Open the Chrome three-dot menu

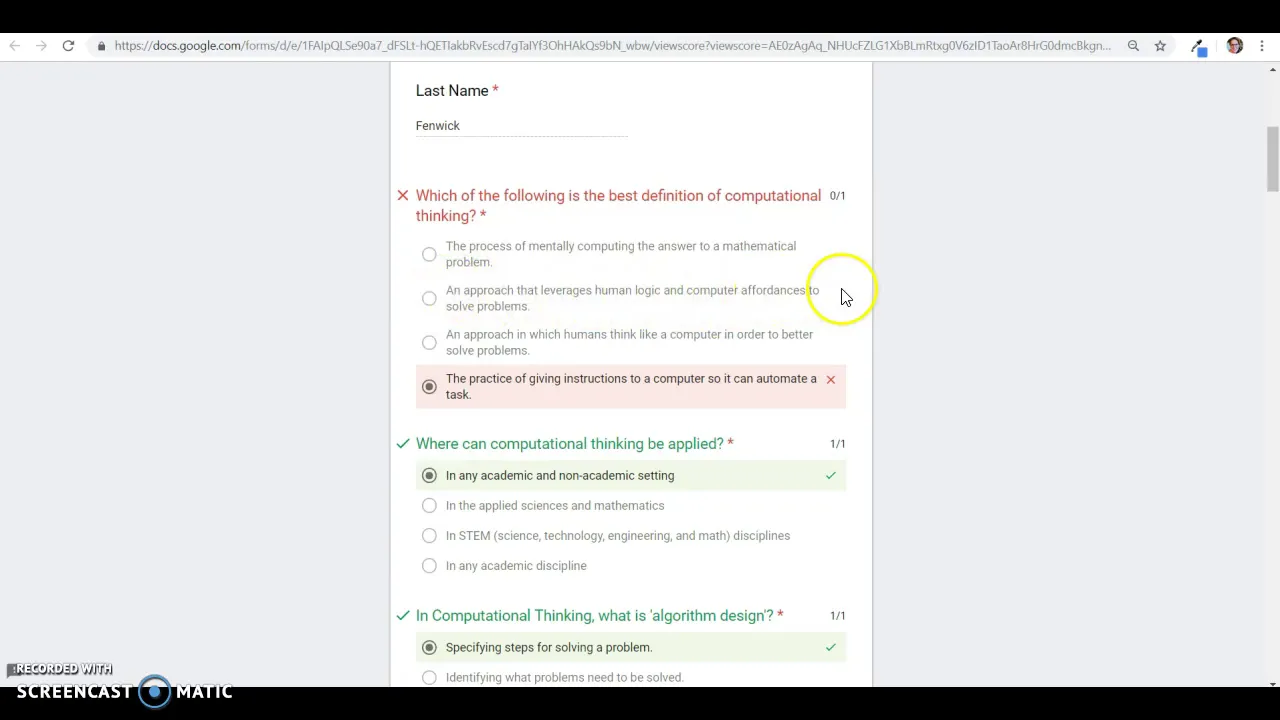[x=1262, y=46]
